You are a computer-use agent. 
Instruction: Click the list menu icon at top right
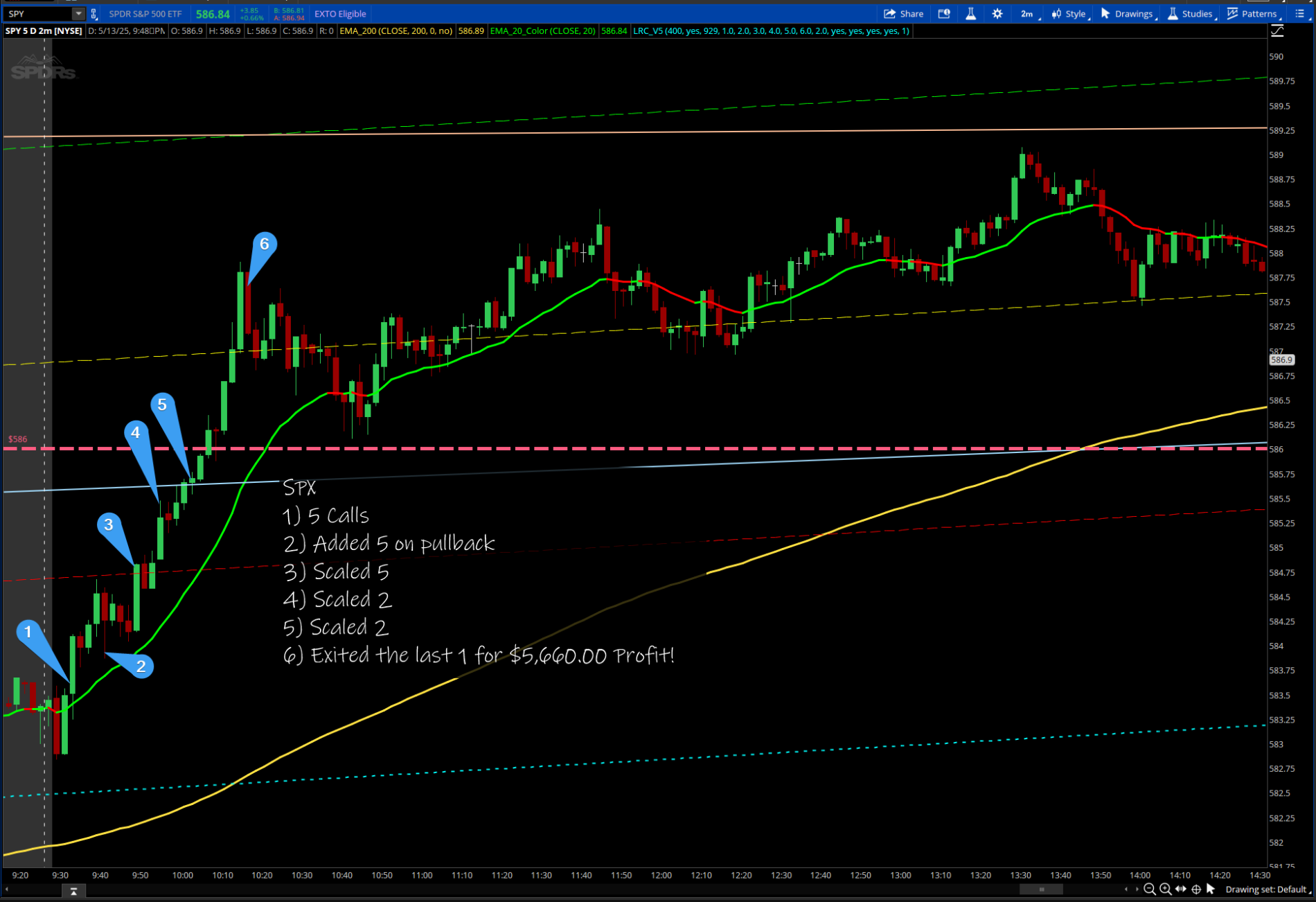coord(1299,14)
